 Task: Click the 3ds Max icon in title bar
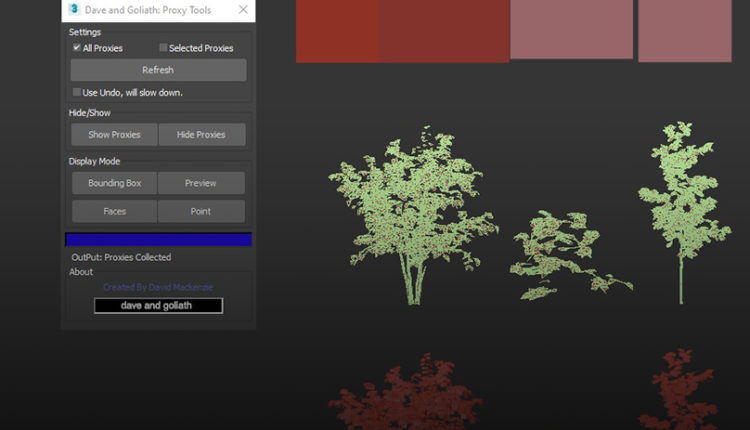pos(74,11)
